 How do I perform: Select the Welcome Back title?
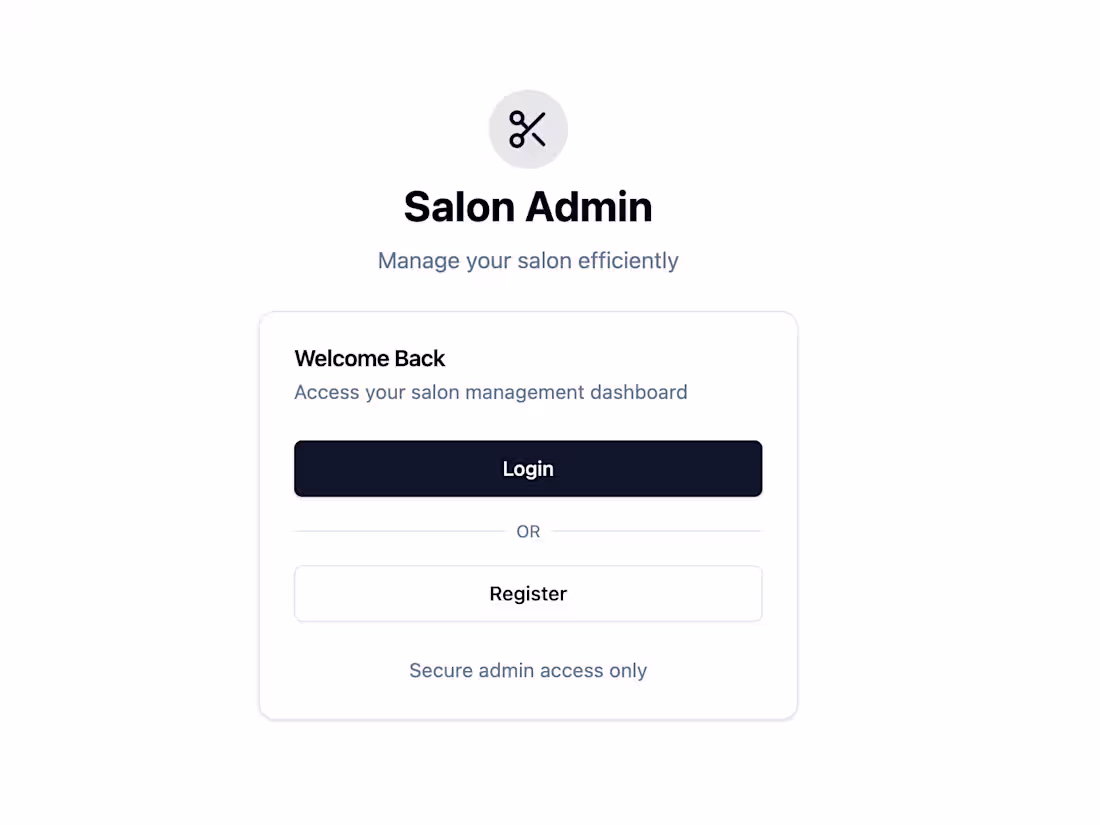(x=370, y=358)
